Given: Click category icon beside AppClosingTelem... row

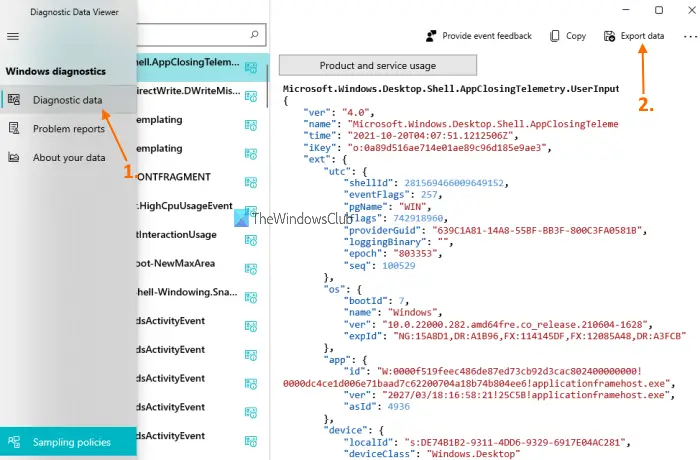Looking at the screenshot, I should (x=251, y=68).
